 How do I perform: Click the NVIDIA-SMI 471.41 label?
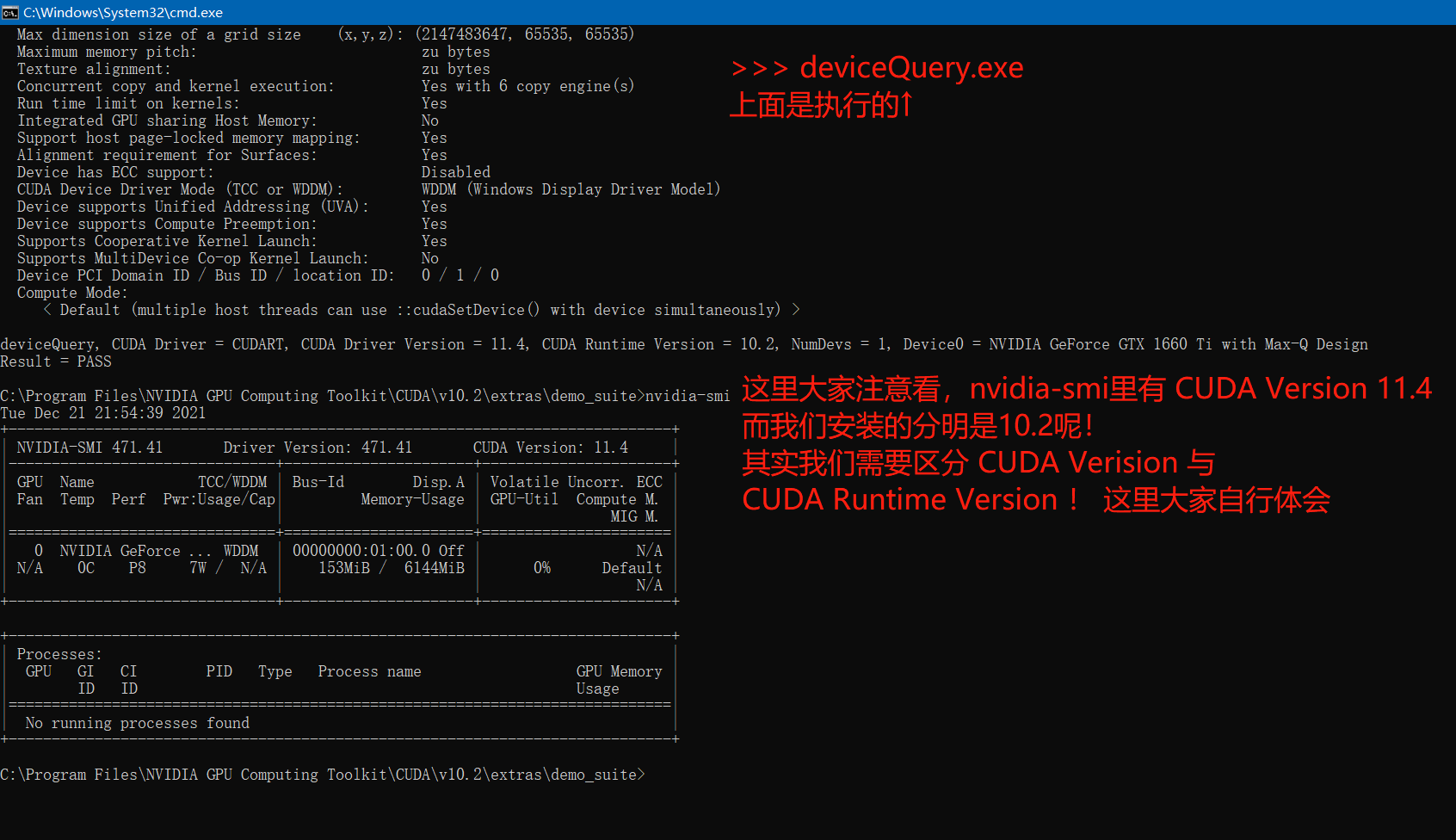[x=89, y=448]
